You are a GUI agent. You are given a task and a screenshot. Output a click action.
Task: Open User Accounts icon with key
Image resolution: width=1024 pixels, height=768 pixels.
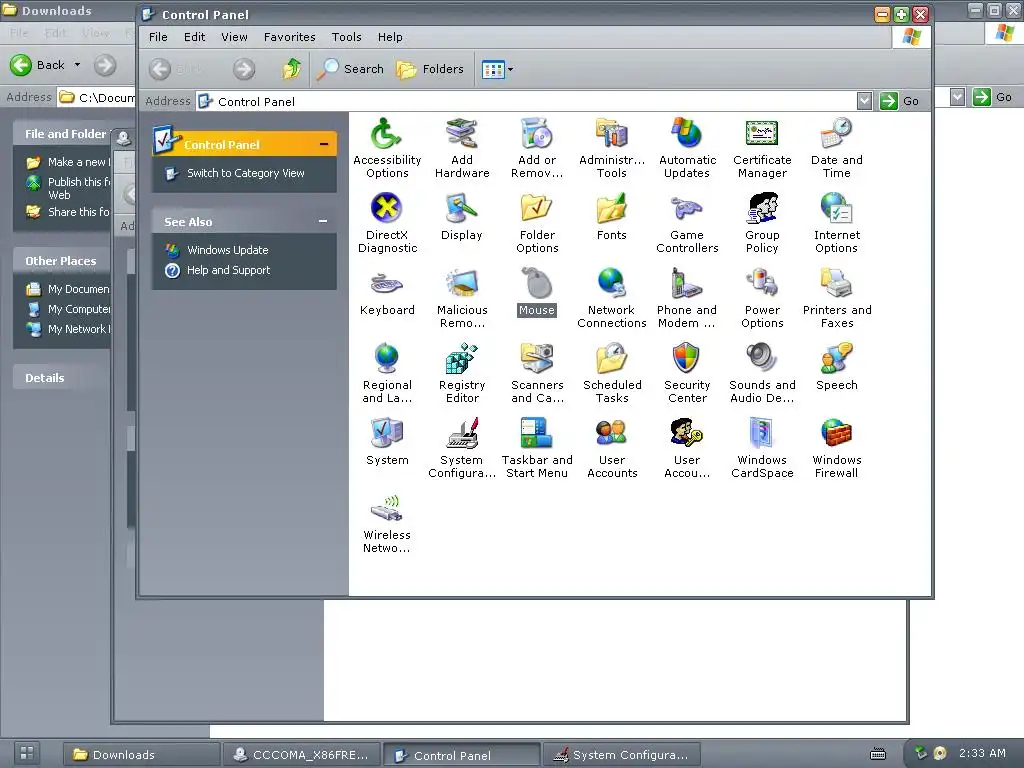point(687,448)
